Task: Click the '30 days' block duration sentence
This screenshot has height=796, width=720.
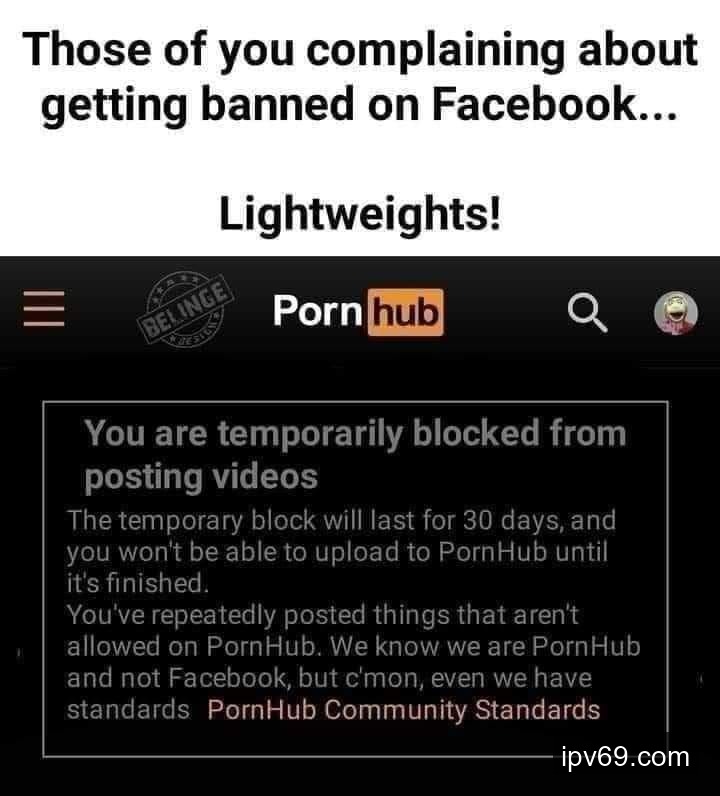Action: click(341, 521)
